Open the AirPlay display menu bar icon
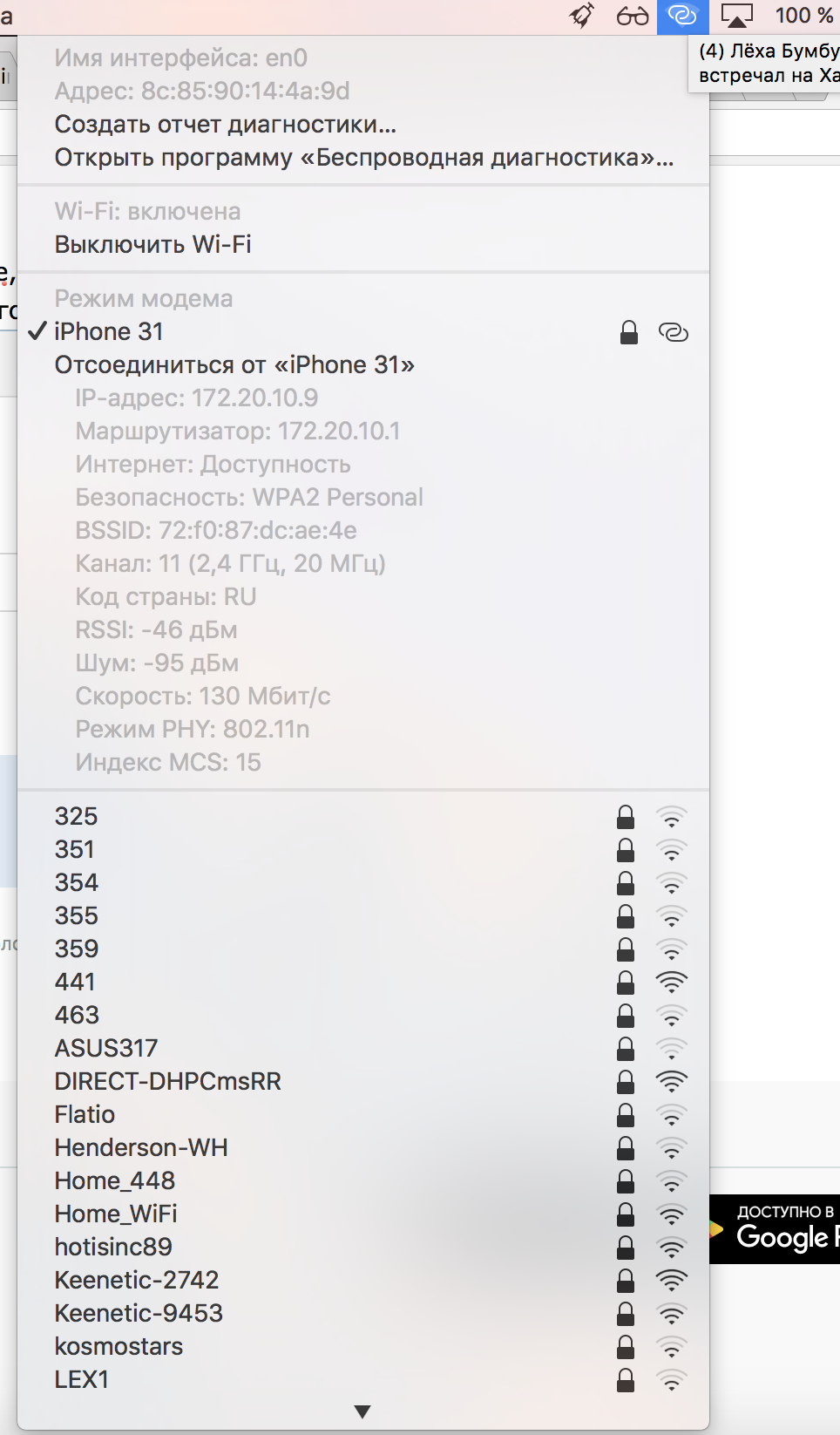 736,16
